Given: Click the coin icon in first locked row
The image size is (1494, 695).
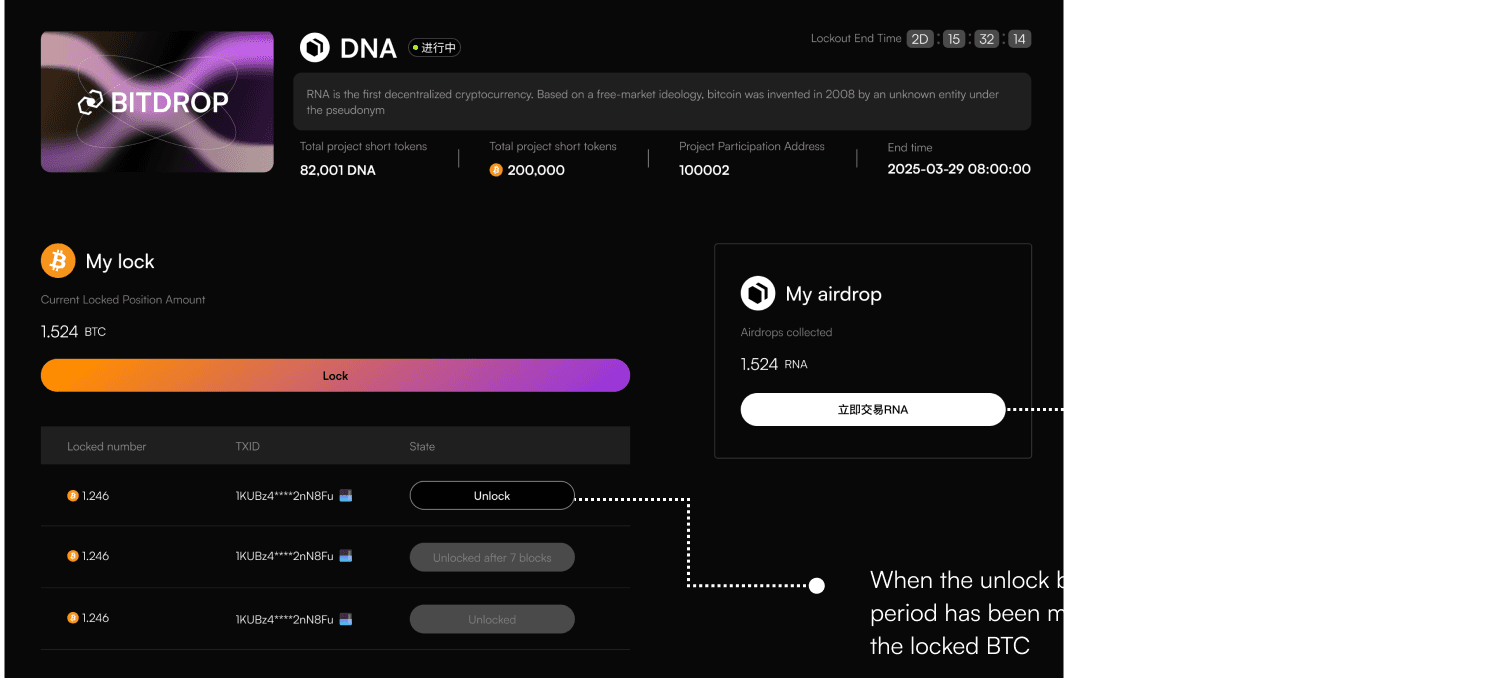Looking at the screenshot, I should click(x=72, y=496).
